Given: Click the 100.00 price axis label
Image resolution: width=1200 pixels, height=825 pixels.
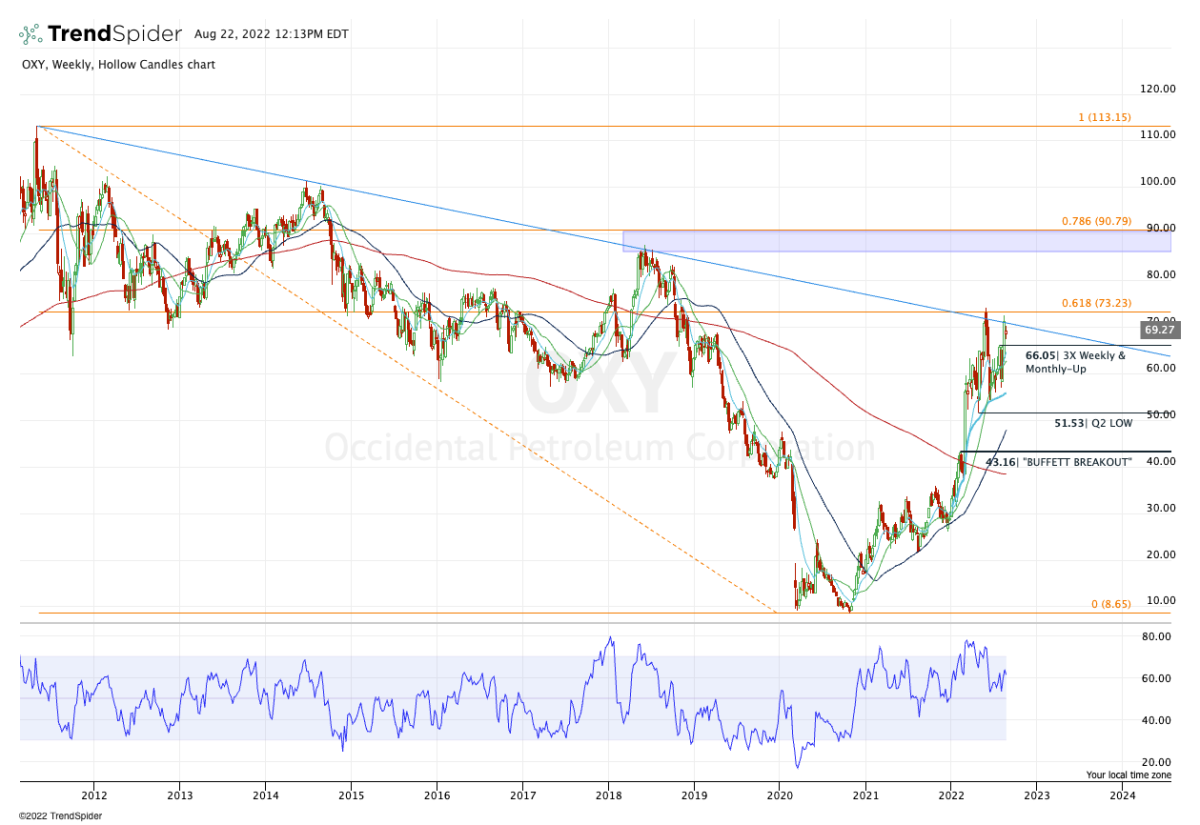Looking at the screenshot, I should tap(1158, 182).
